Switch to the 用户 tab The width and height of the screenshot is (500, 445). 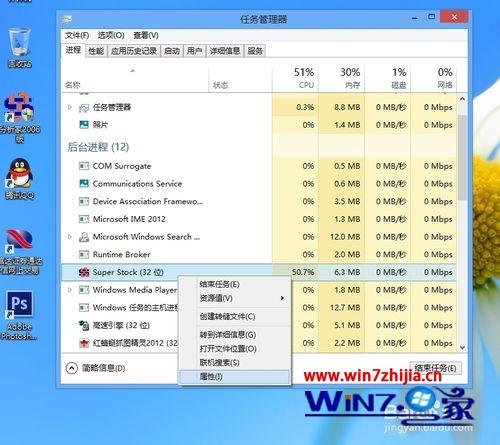(x=195, y=51)
